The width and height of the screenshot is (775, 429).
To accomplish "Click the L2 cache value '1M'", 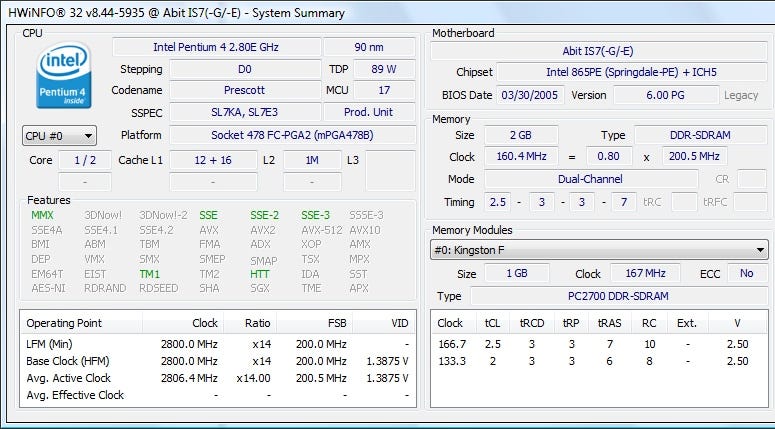I will coord(312,160).
